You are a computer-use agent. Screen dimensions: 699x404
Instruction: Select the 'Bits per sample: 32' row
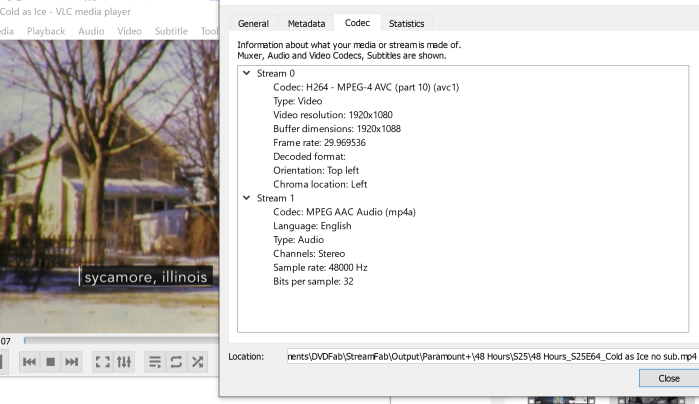(313, 281)
